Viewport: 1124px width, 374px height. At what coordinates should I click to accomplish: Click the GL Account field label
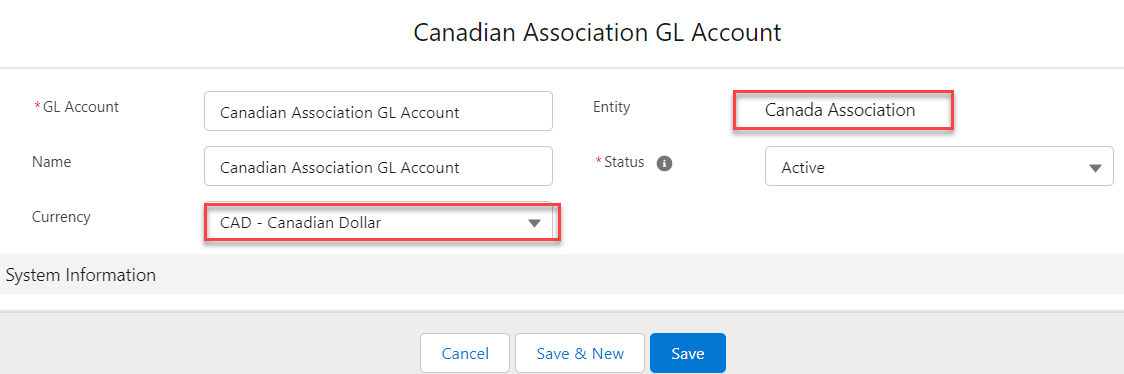(x=81, y=107)
